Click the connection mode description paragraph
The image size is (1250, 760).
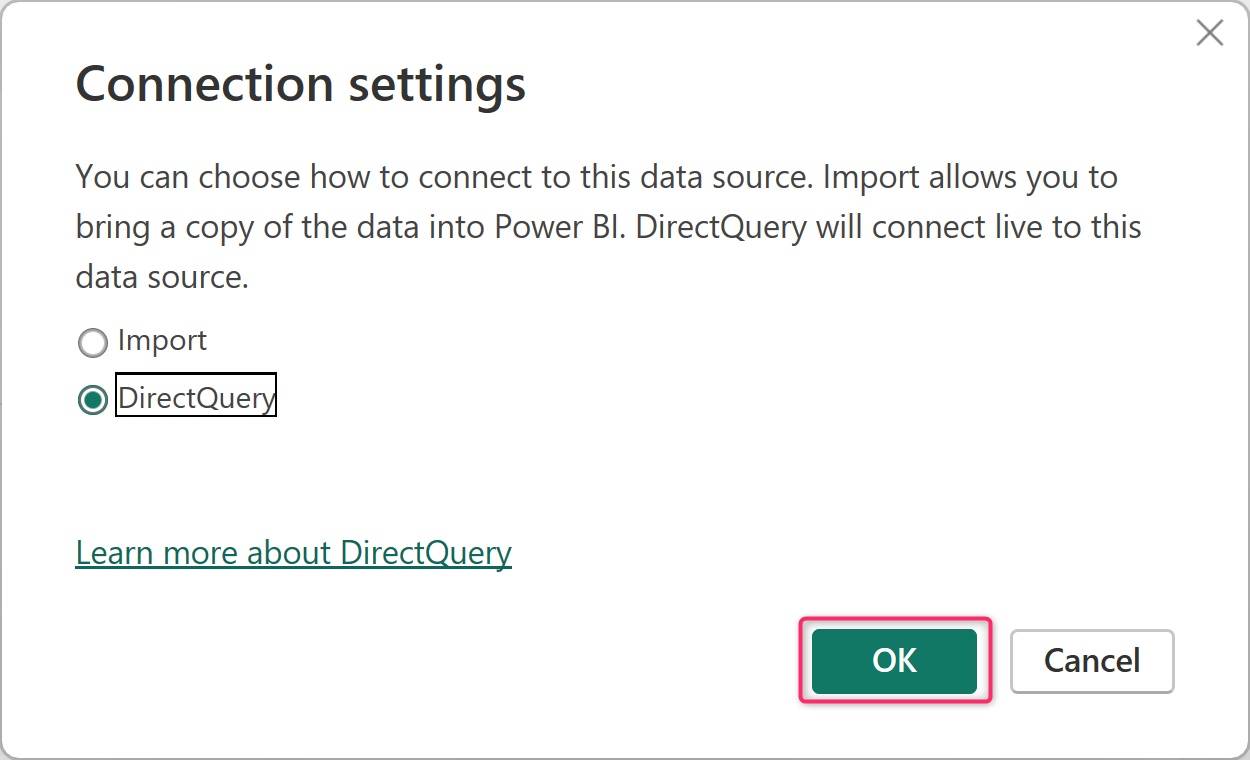point(608,227)
